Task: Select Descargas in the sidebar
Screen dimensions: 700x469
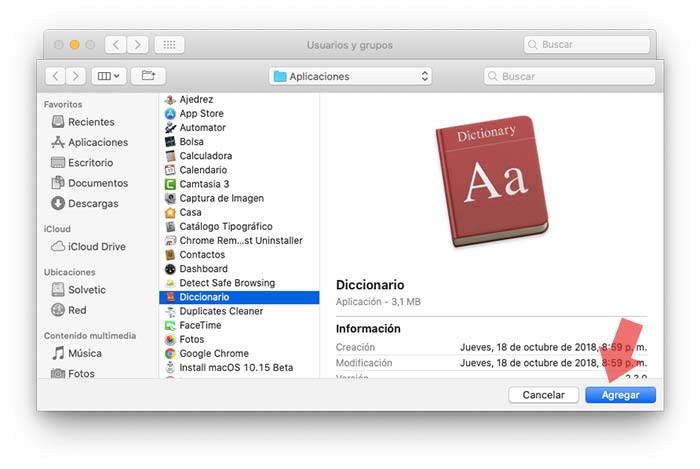Action: [x=85, y=203]
